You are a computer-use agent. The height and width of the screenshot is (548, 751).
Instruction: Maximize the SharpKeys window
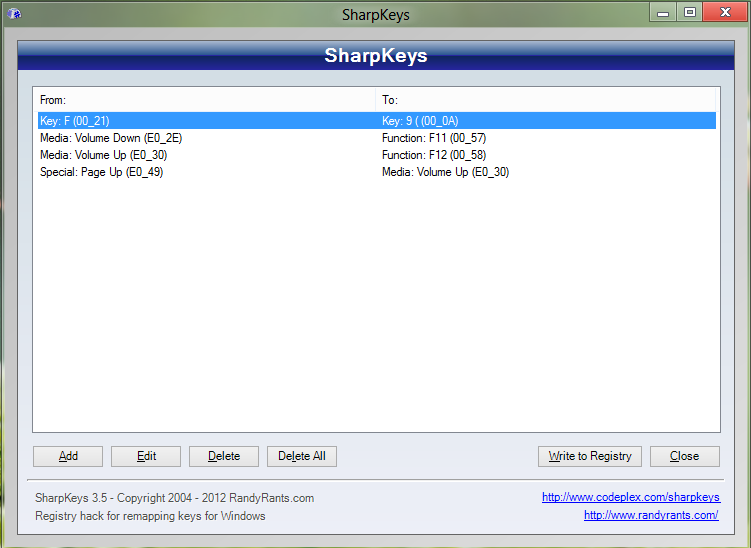click(x=690, y=12)
